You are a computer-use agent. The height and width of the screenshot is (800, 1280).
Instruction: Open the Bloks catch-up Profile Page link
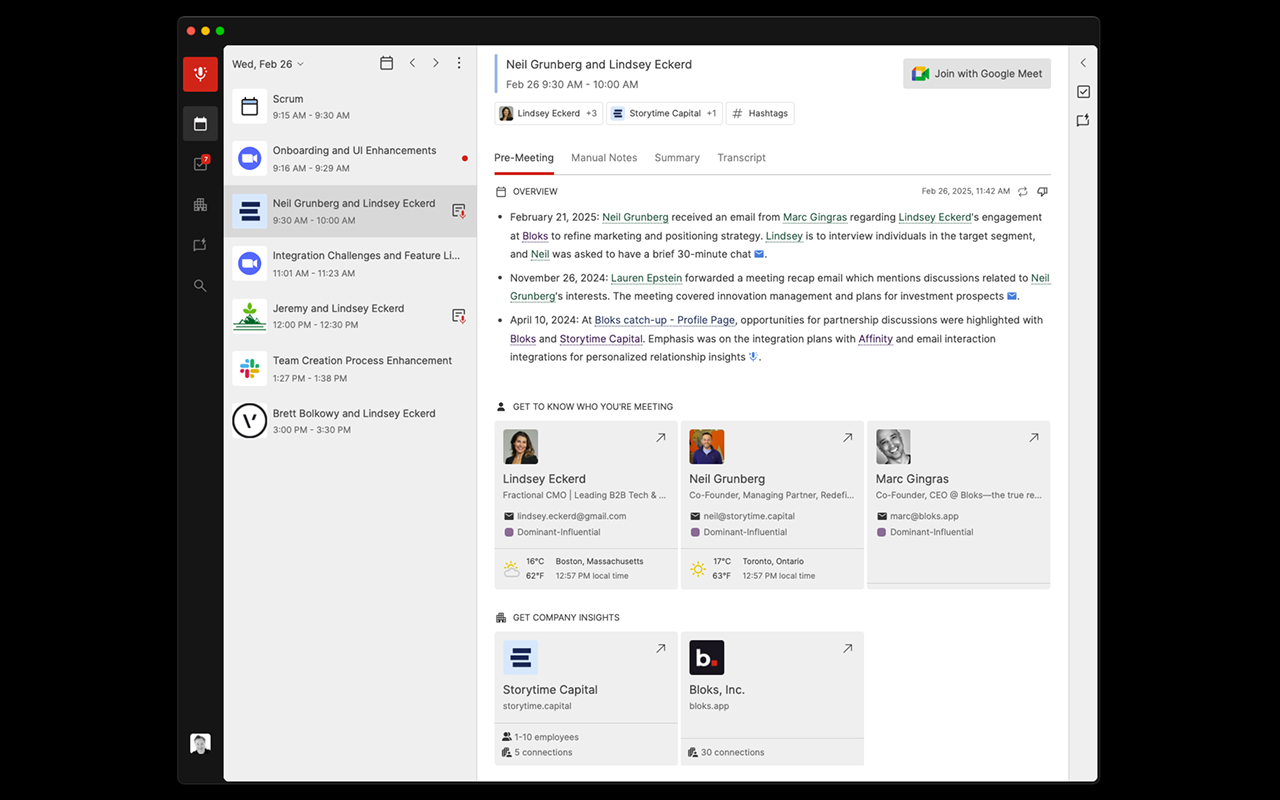click(x=664, y=320)
